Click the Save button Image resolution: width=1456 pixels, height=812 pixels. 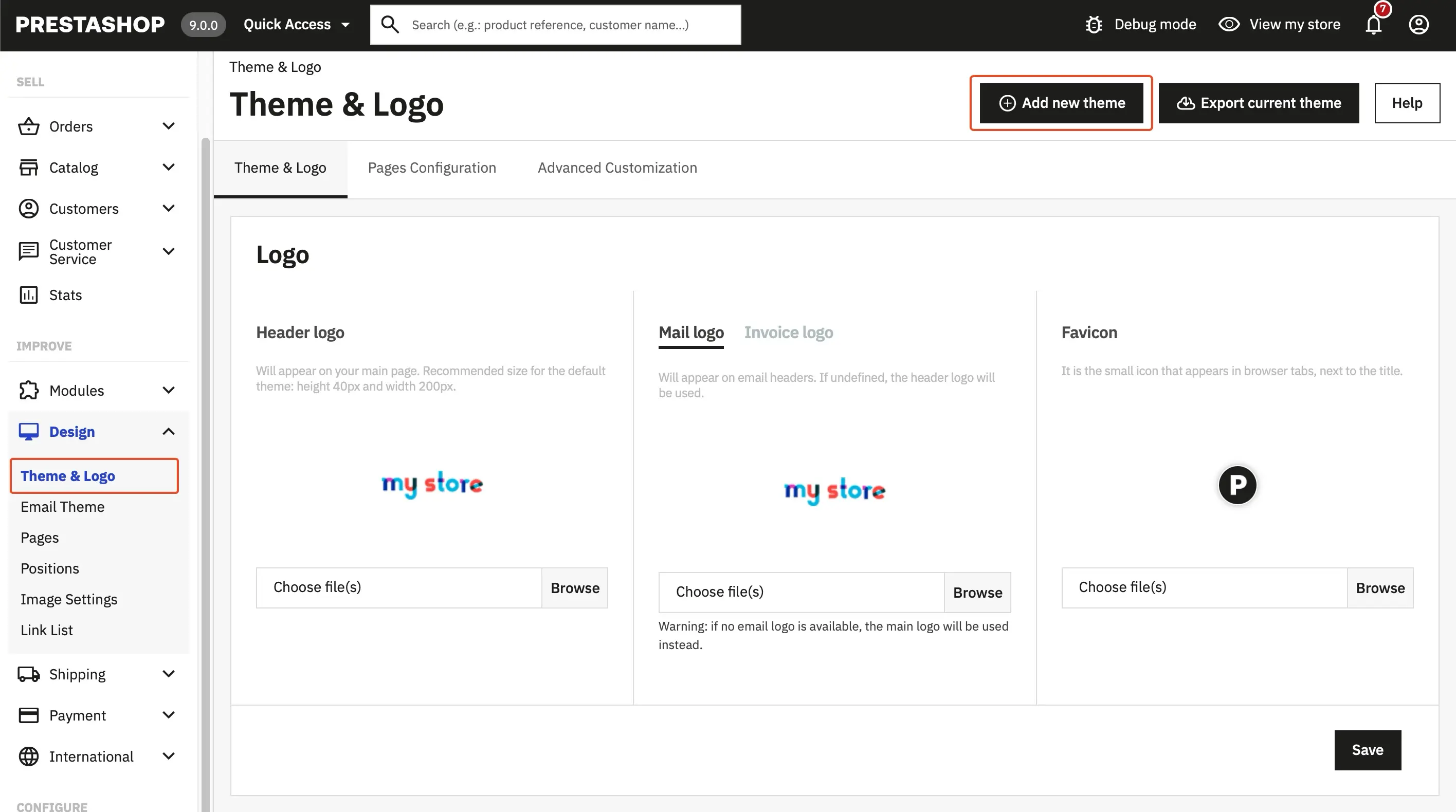1367,750
